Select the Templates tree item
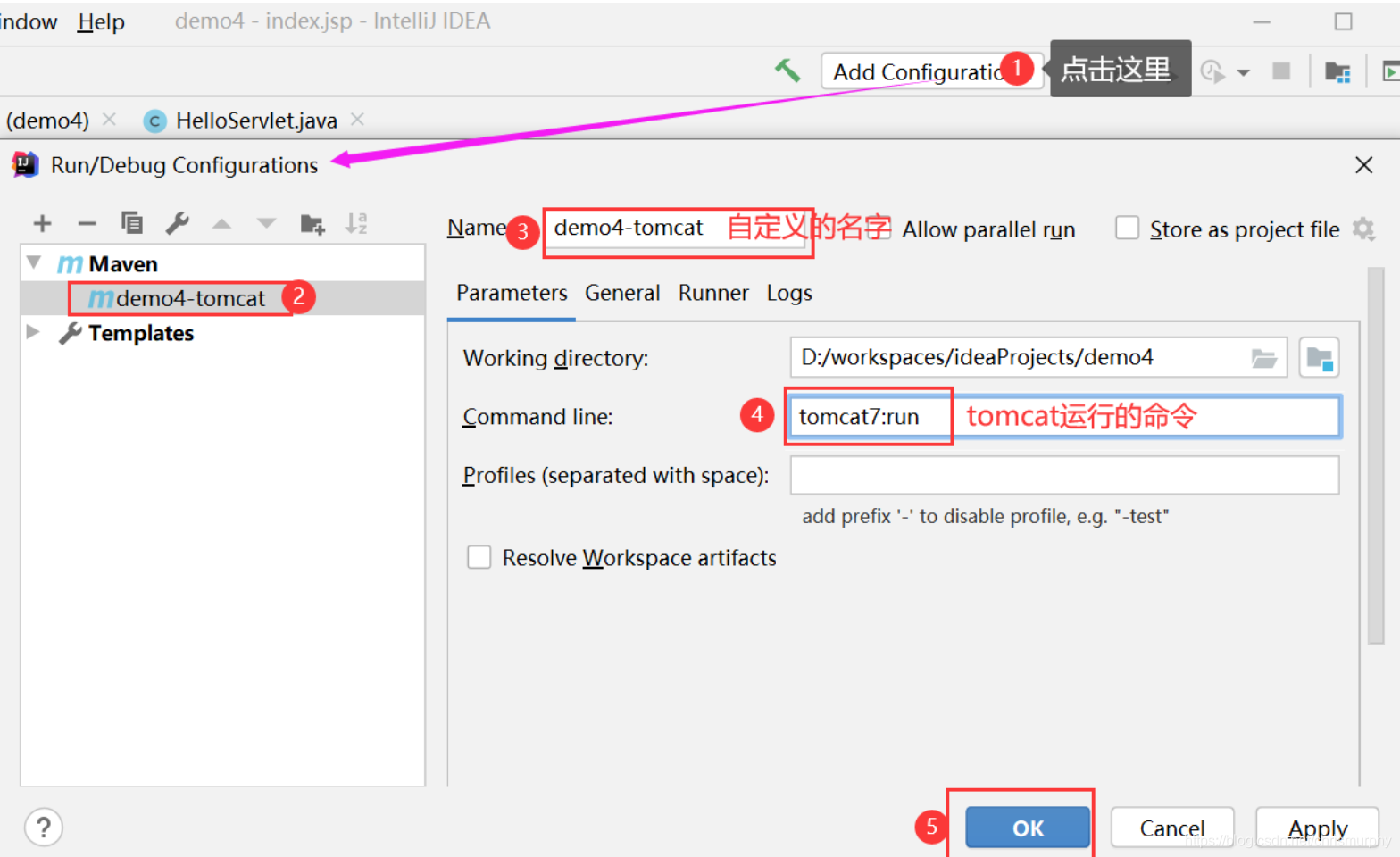1400x857 pixels. tap(141, 333)
